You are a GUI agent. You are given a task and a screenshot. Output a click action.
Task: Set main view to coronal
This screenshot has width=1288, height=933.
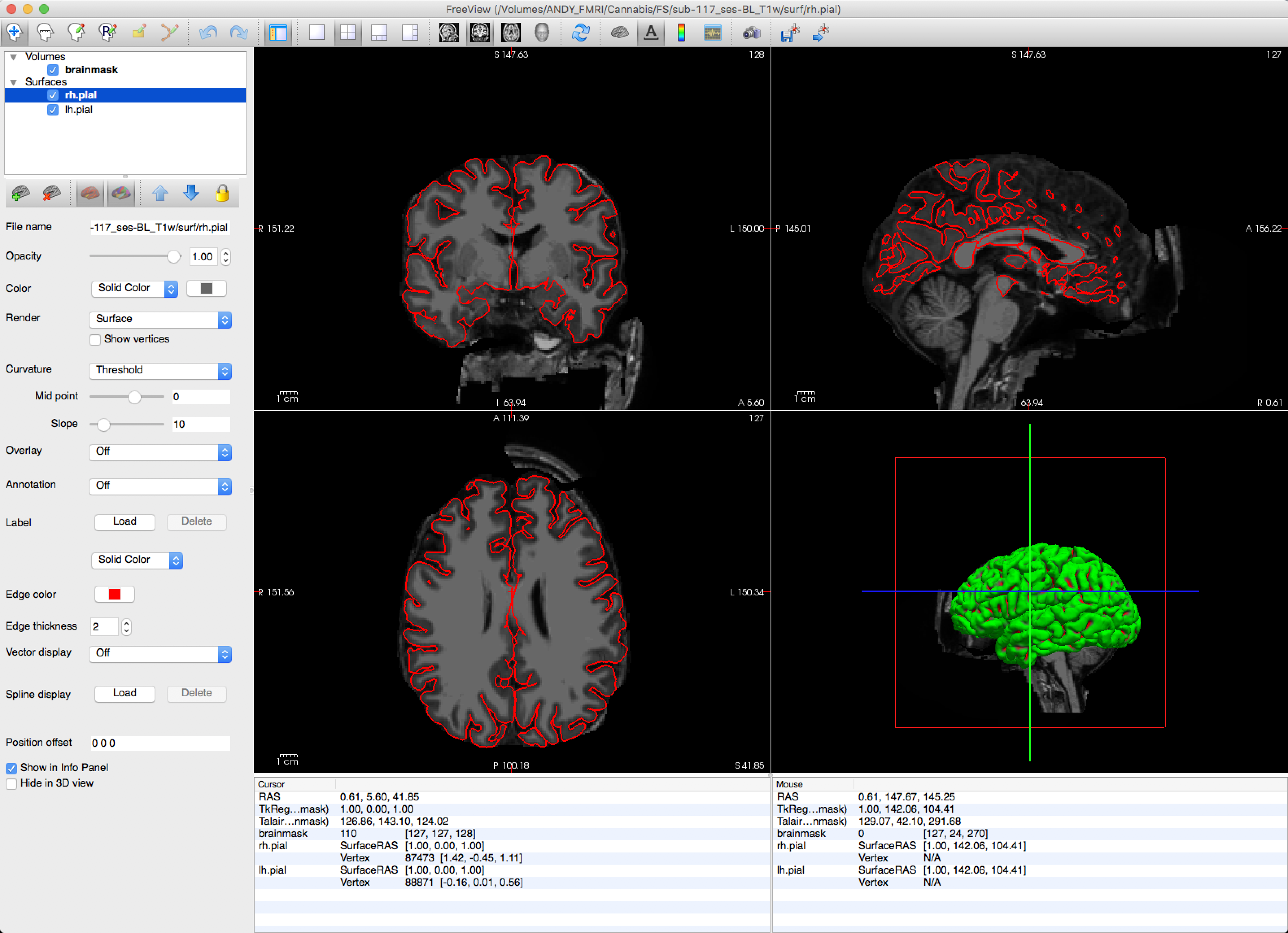click(480, 33)
